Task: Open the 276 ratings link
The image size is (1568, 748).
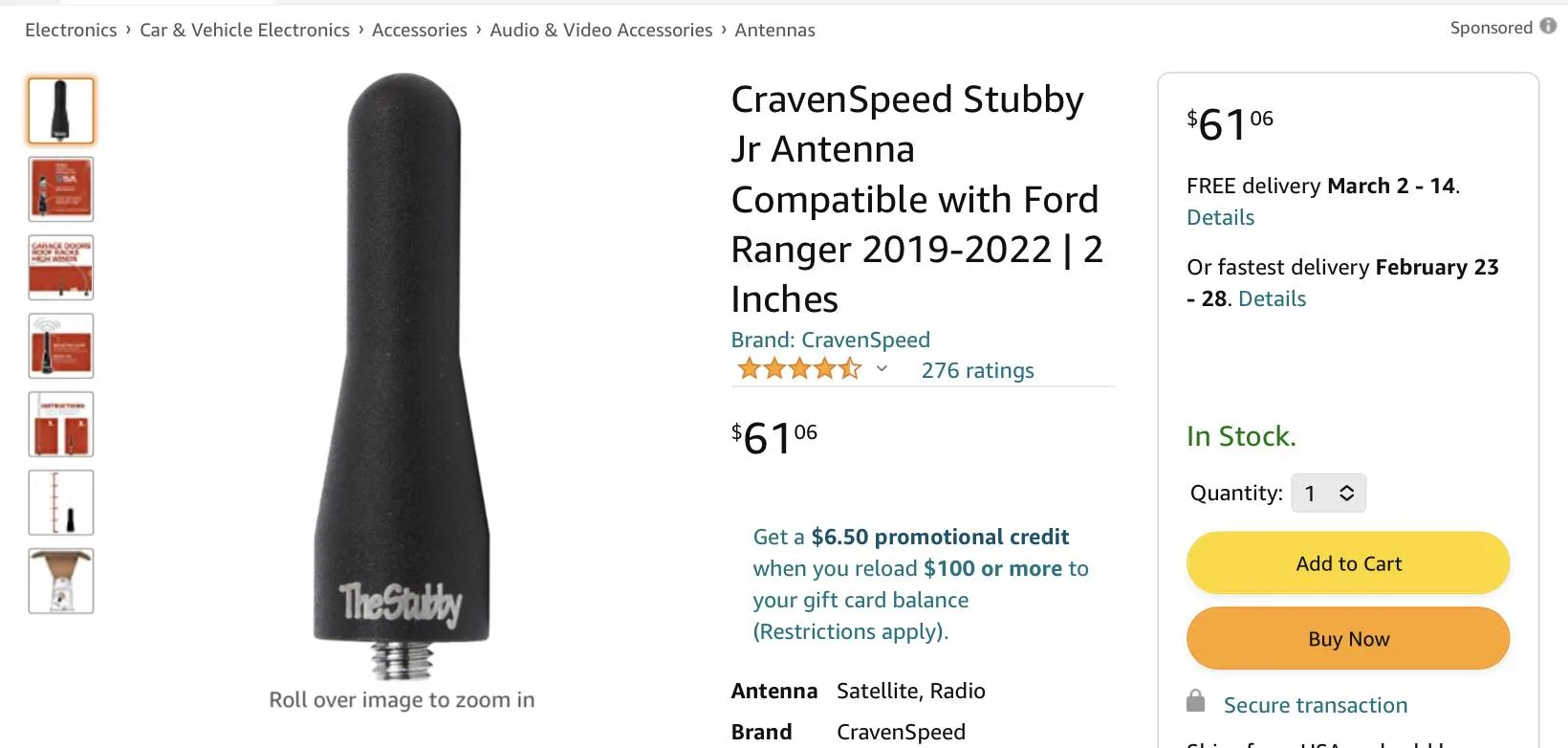Action: tap(977, 370)
